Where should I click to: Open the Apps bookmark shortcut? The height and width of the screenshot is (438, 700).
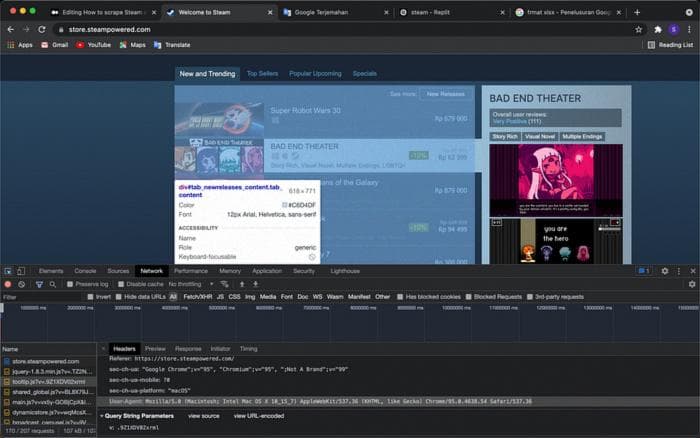[x=20, y=45]
